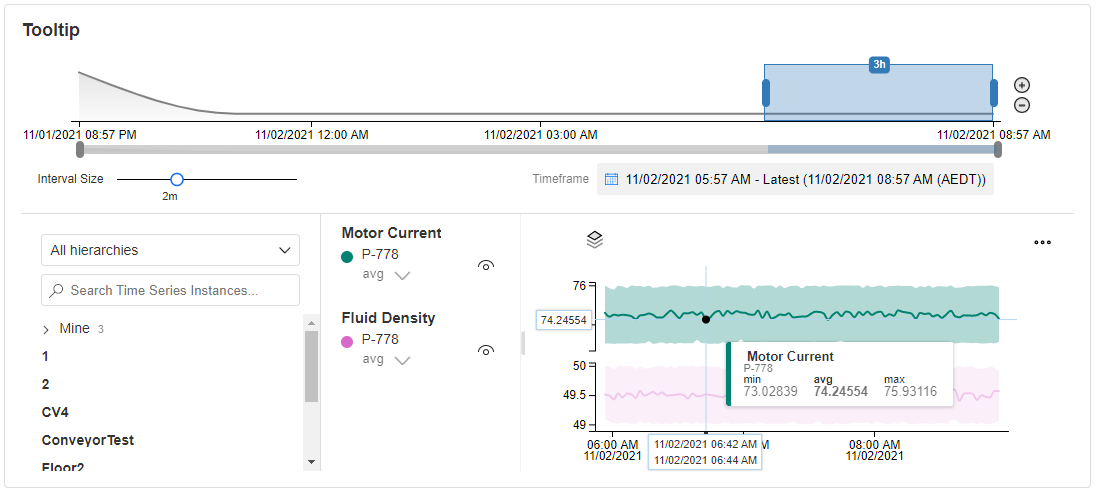This screenshot has width=1096, height=492.
Task: Open the All hierarchies dropdown
Action: (171, 250)
